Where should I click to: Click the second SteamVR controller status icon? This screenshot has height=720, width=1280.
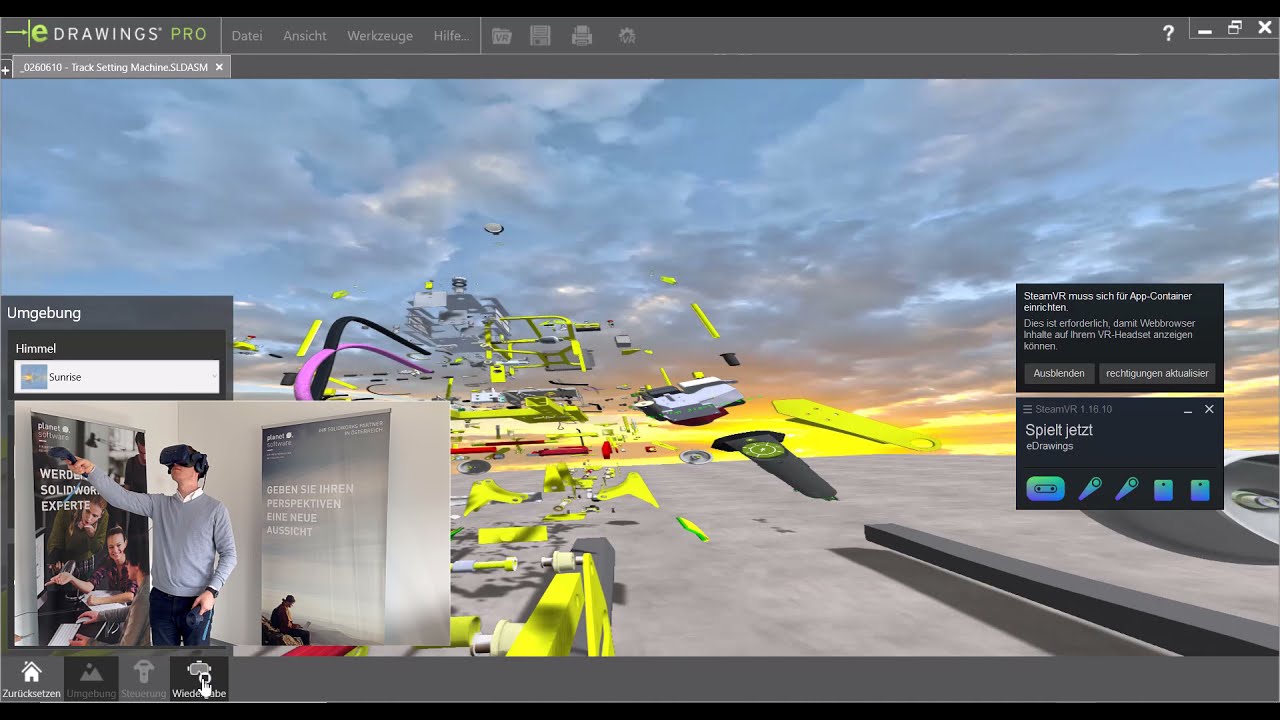pos(1127,489)
